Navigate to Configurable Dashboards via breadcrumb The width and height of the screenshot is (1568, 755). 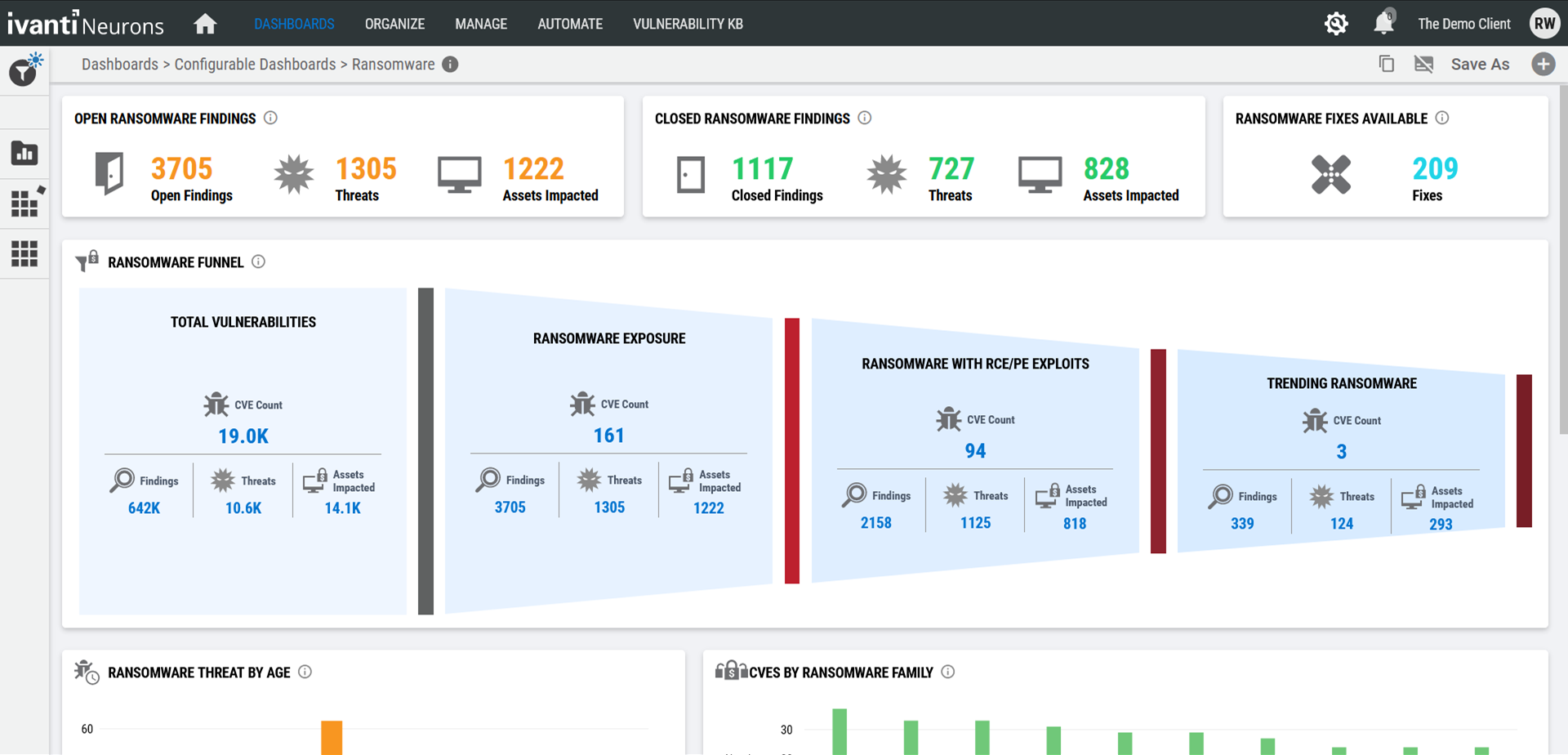tap(255, 64)
